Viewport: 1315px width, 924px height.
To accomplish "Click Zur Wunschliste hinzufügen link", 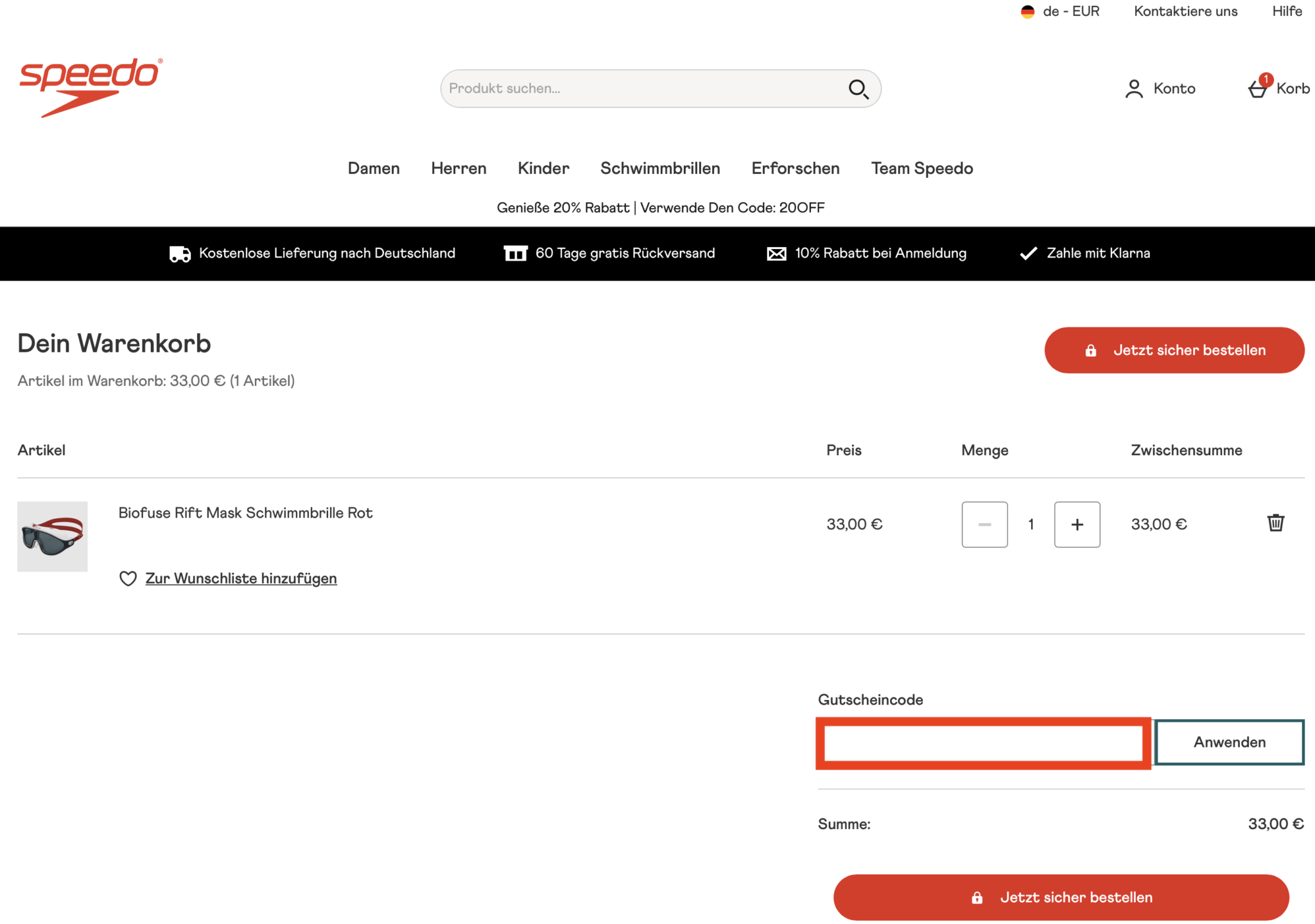I will click(241, 579).
